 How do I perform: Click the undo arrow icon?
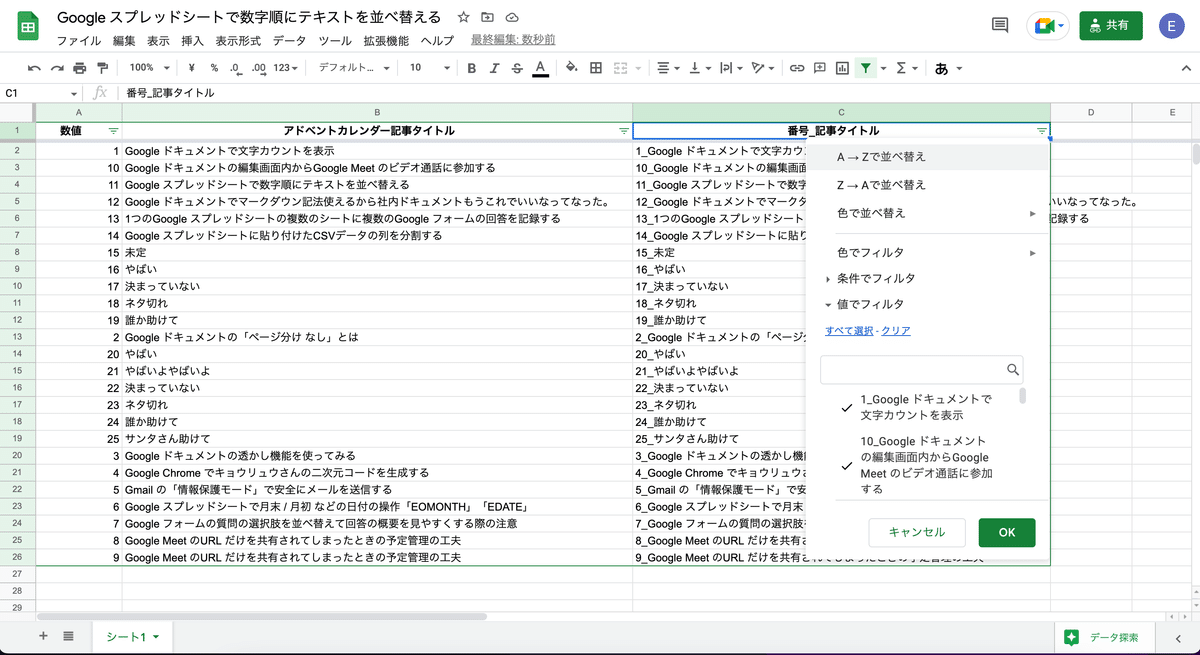(x=35, y=68)
